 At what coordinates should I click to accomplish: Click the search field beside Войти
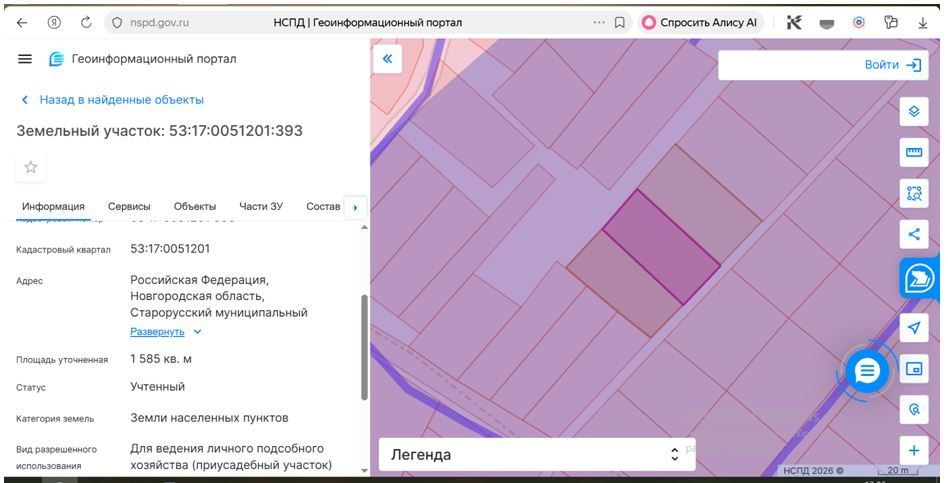tap(789, 65)
